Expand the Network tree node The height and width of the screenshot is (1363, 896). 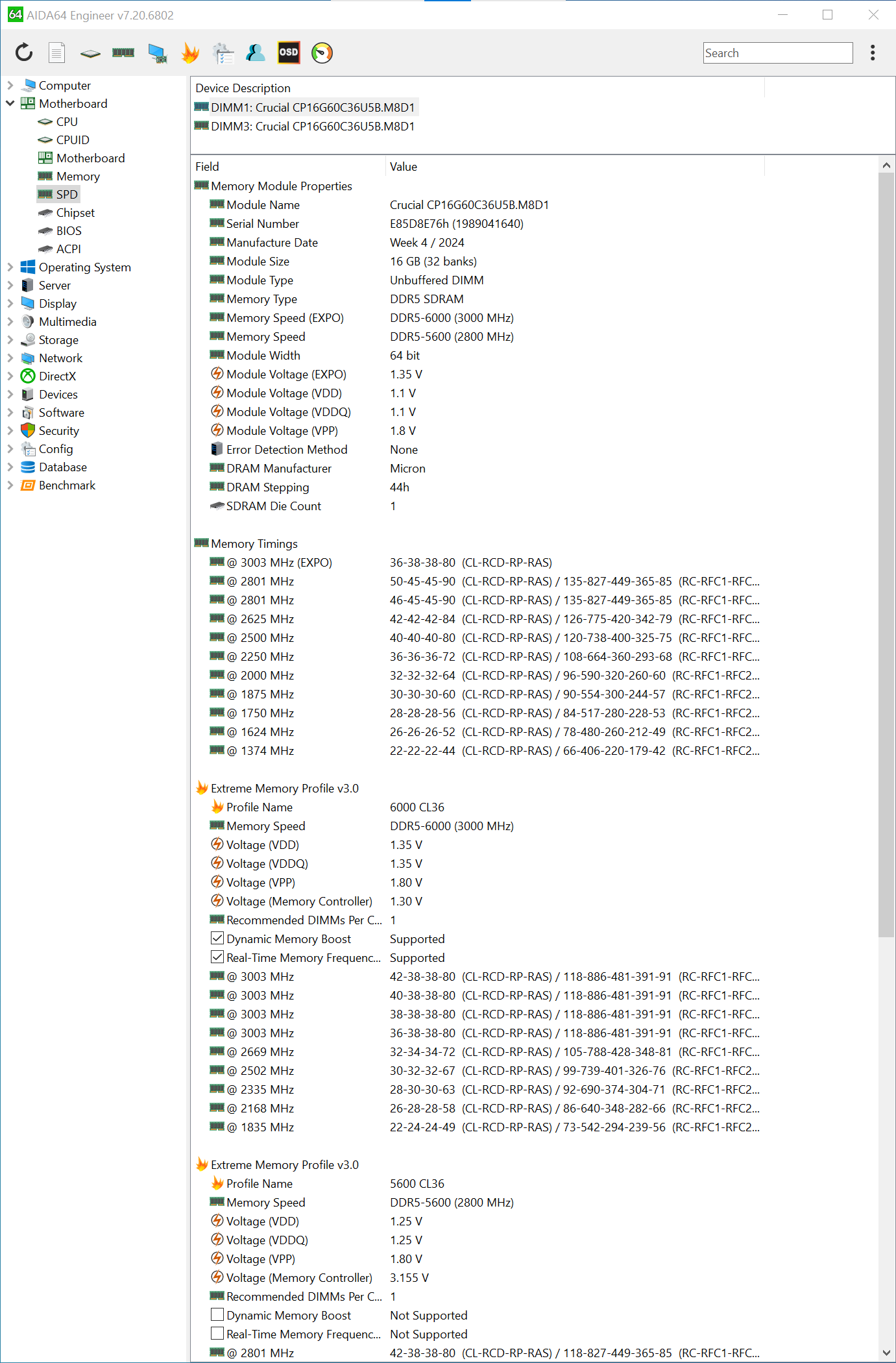10,358
